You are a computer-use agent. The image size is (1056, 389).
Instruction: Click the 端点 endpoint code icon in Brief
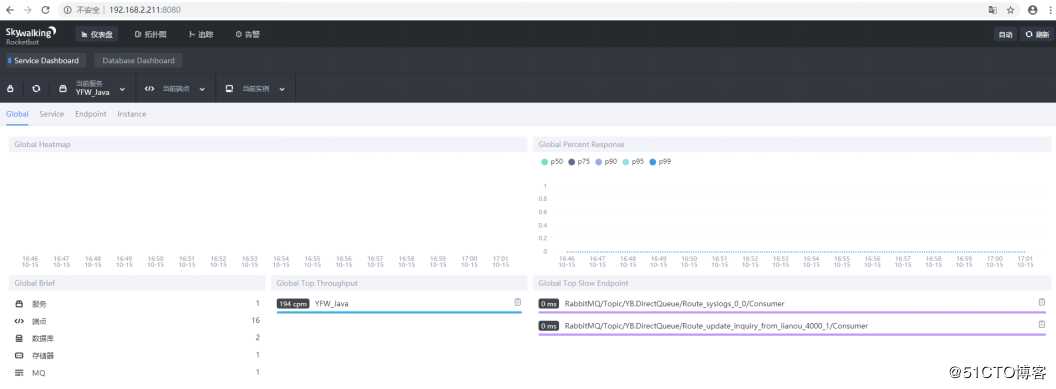[19, 321]
